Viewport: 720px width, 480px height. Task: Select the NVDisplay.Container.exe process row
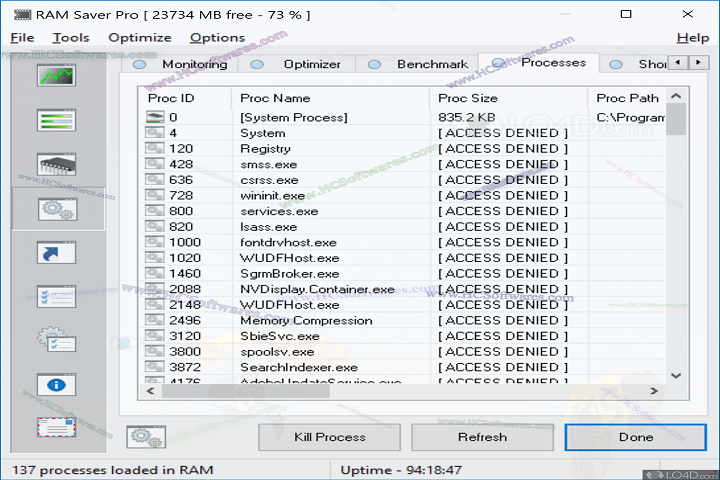pyautogui.click(x=402, y=289)
